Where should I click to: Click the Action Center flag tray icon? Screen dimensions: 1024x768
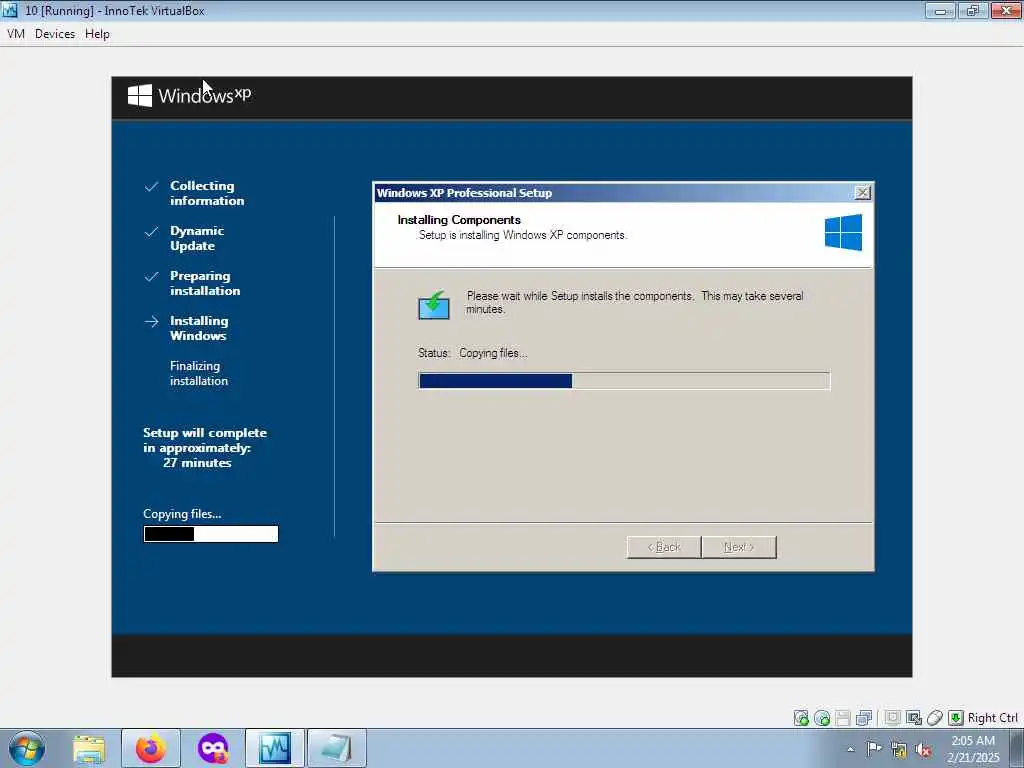click(x=874, y=749)
